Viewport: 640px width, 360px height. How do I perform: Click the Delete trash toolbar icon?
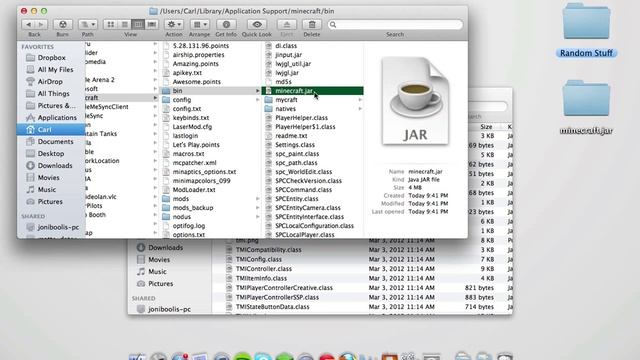(x=312, y=24)
